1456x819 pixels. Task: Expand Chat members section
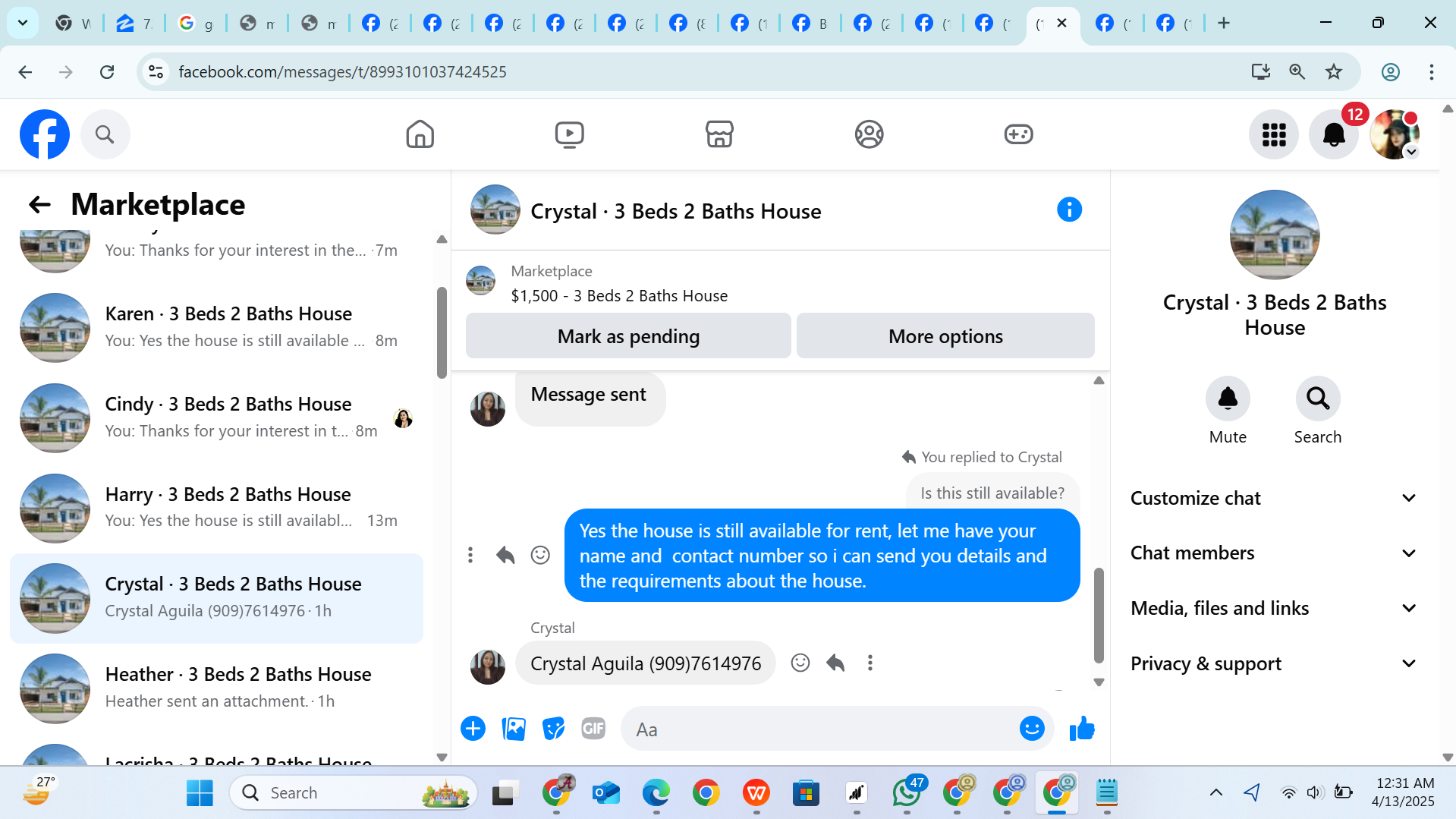[x=1273, y=553]
